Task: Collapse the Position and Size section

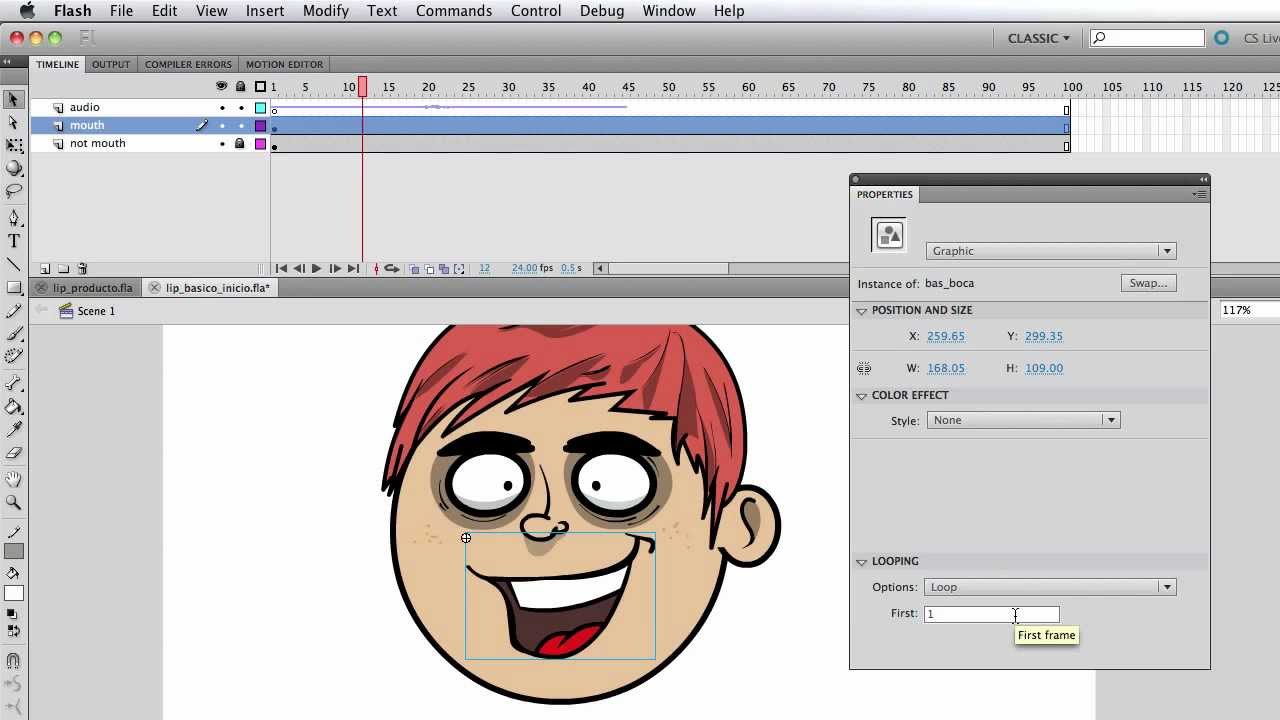Action: tap(861, 310)
